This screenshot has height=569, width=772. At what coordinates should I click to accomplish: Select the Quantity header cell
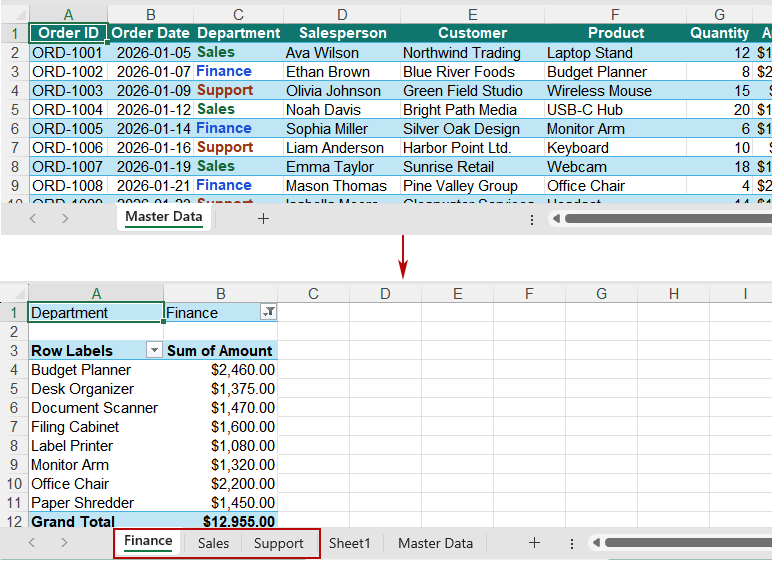(719, 33)
